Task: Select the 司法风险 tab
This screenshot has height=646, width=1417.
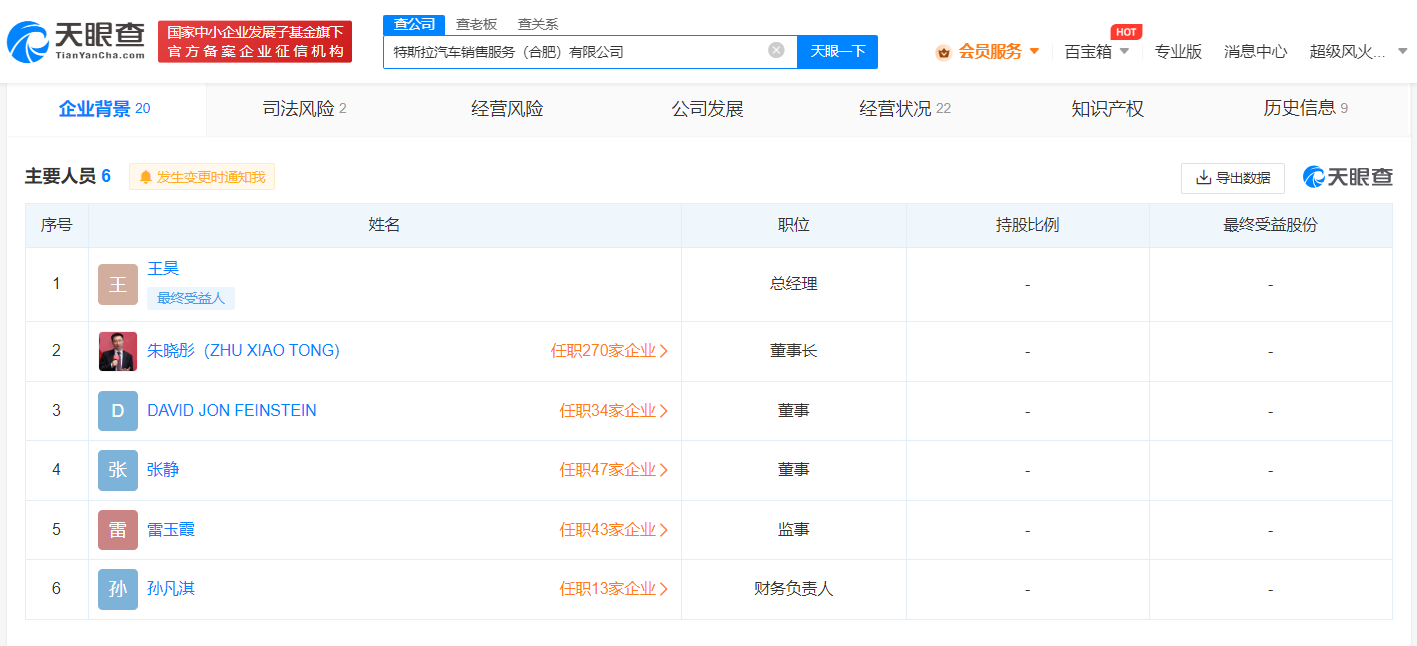Action: tap(305, 109)
